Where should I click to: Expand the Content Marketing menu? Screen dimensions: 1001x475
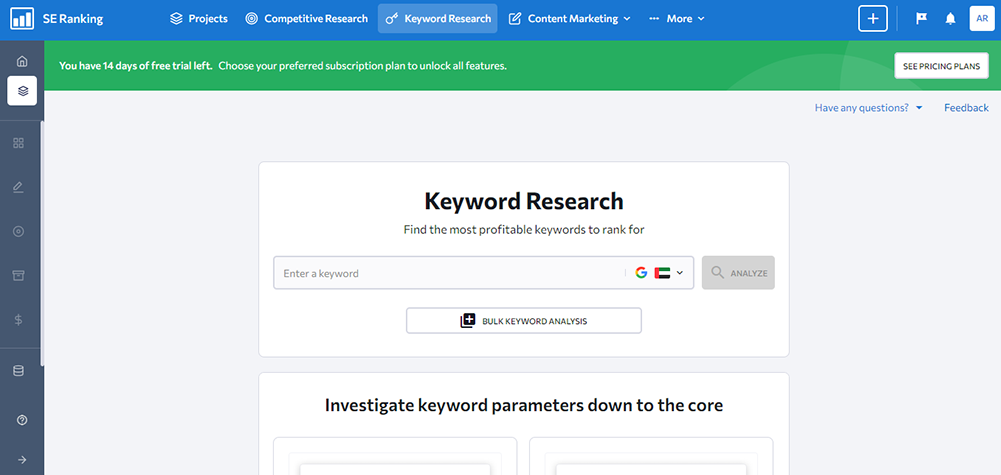tap(569, 19)
